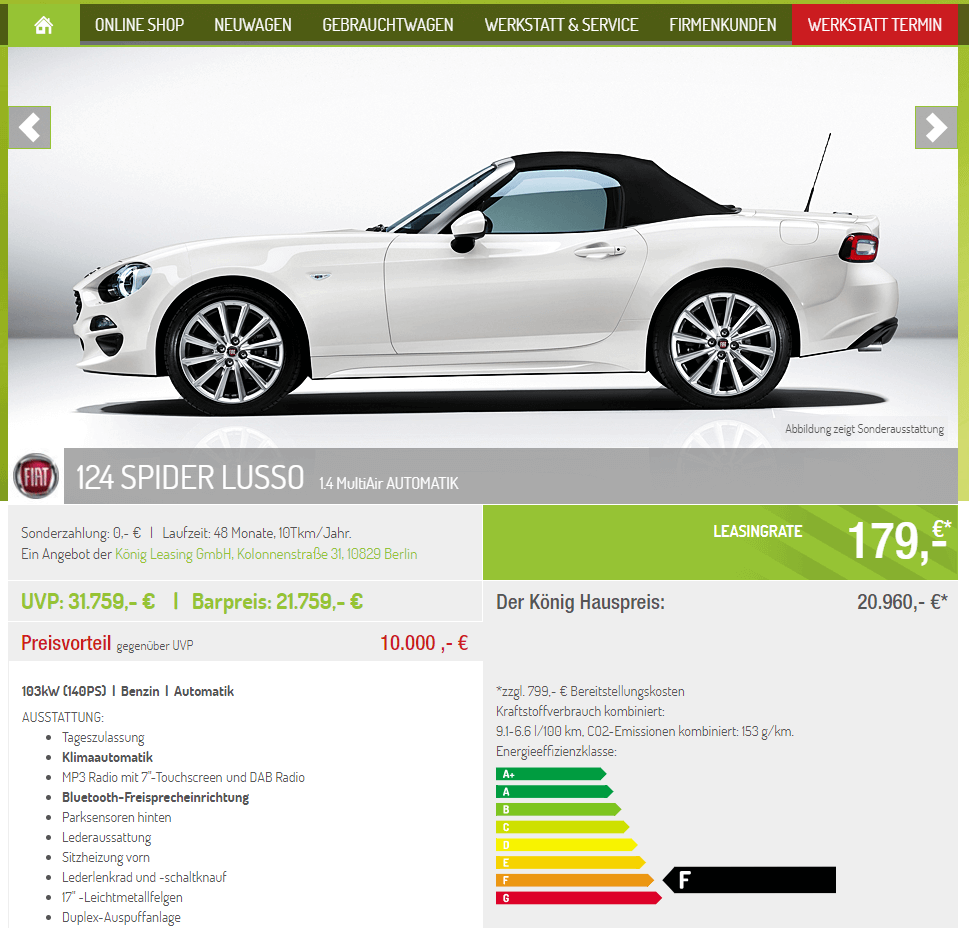Viewport: 969px width, 928px height.
Task: Click the Energieeffizienzklasse label
Action: [x=556, y=751]
